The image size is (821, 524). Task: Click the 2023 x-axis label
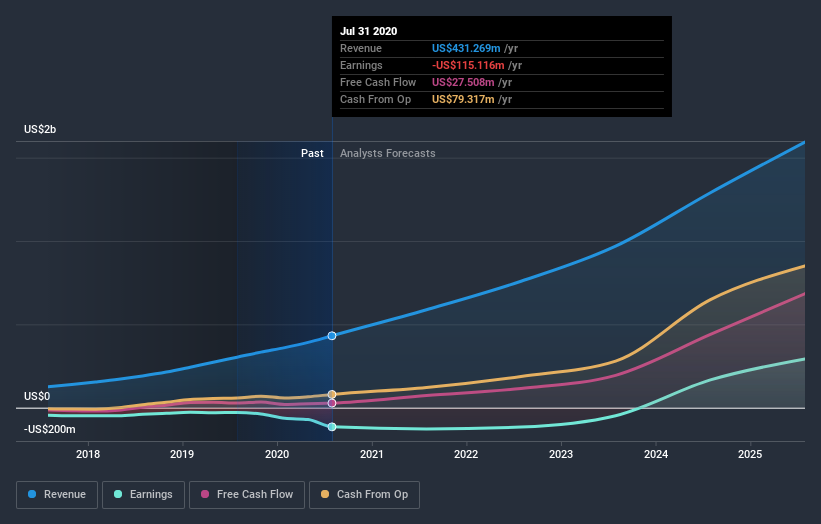click(561, 454)
